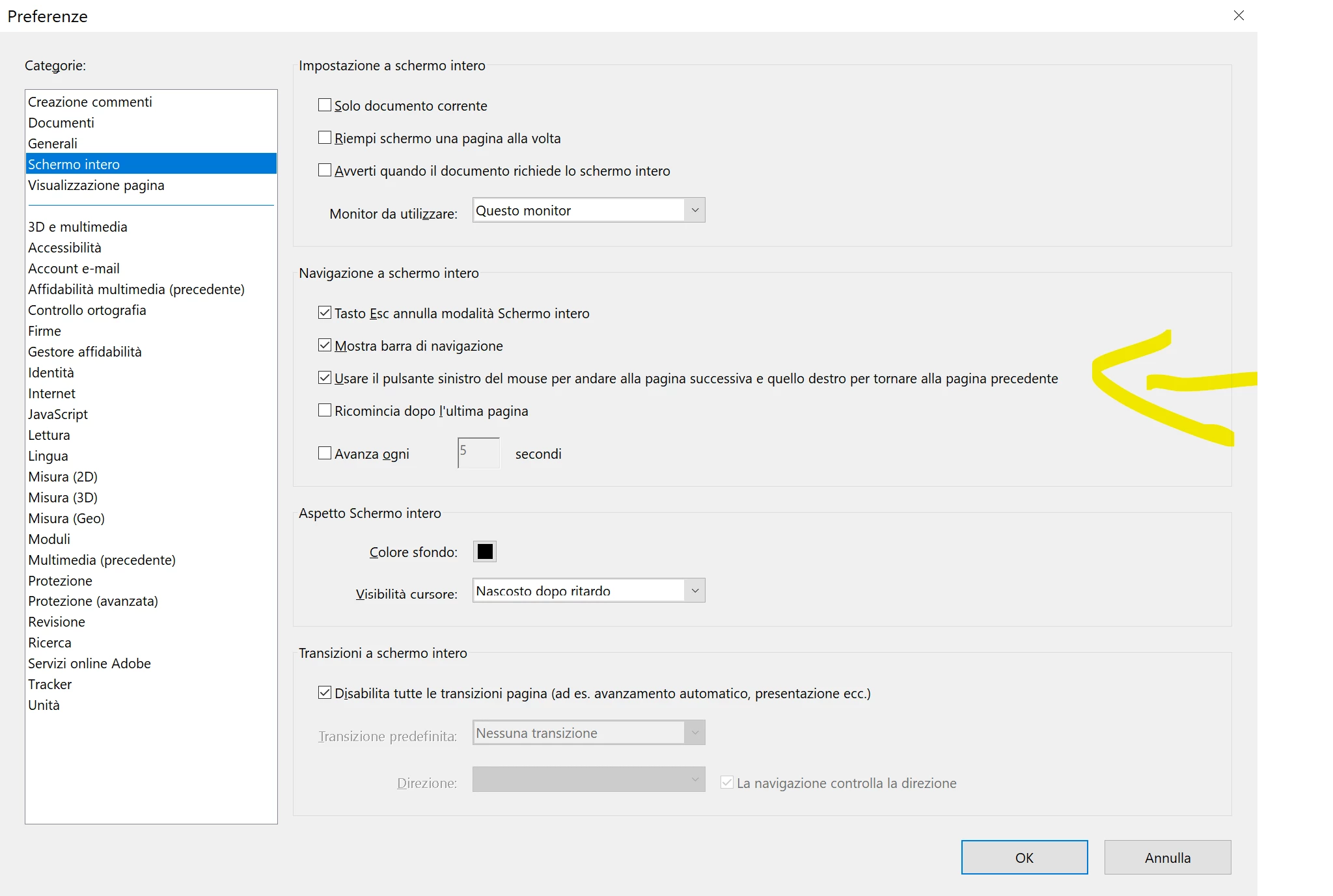The width and height of the screenshot is (1333, 896).
Task: Choose JavaScript in categories list
Action: [58, 414]
